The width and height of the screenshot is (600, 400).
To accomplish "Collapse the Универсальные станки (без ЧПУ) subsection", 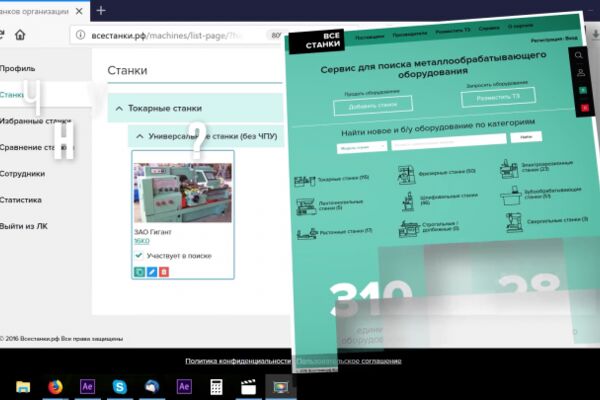I will [x=140, y=136].
